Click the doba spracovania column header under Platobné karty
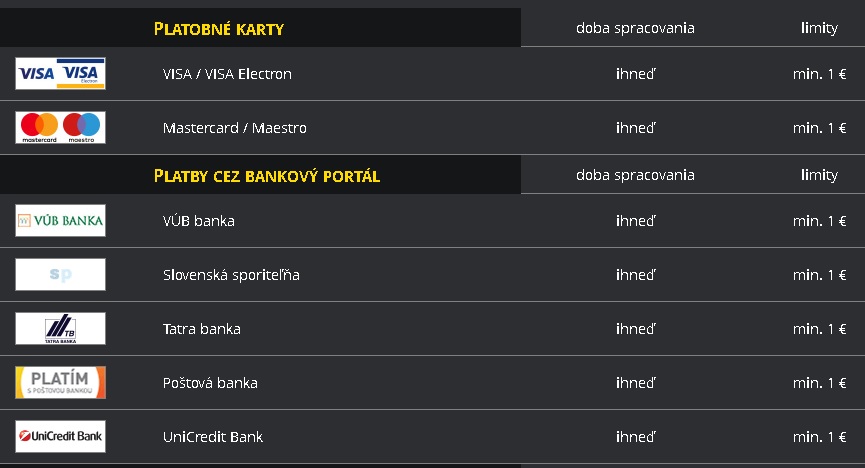This screenshot has width=865, height=468. pyautogui.click(x=635, y=28)
